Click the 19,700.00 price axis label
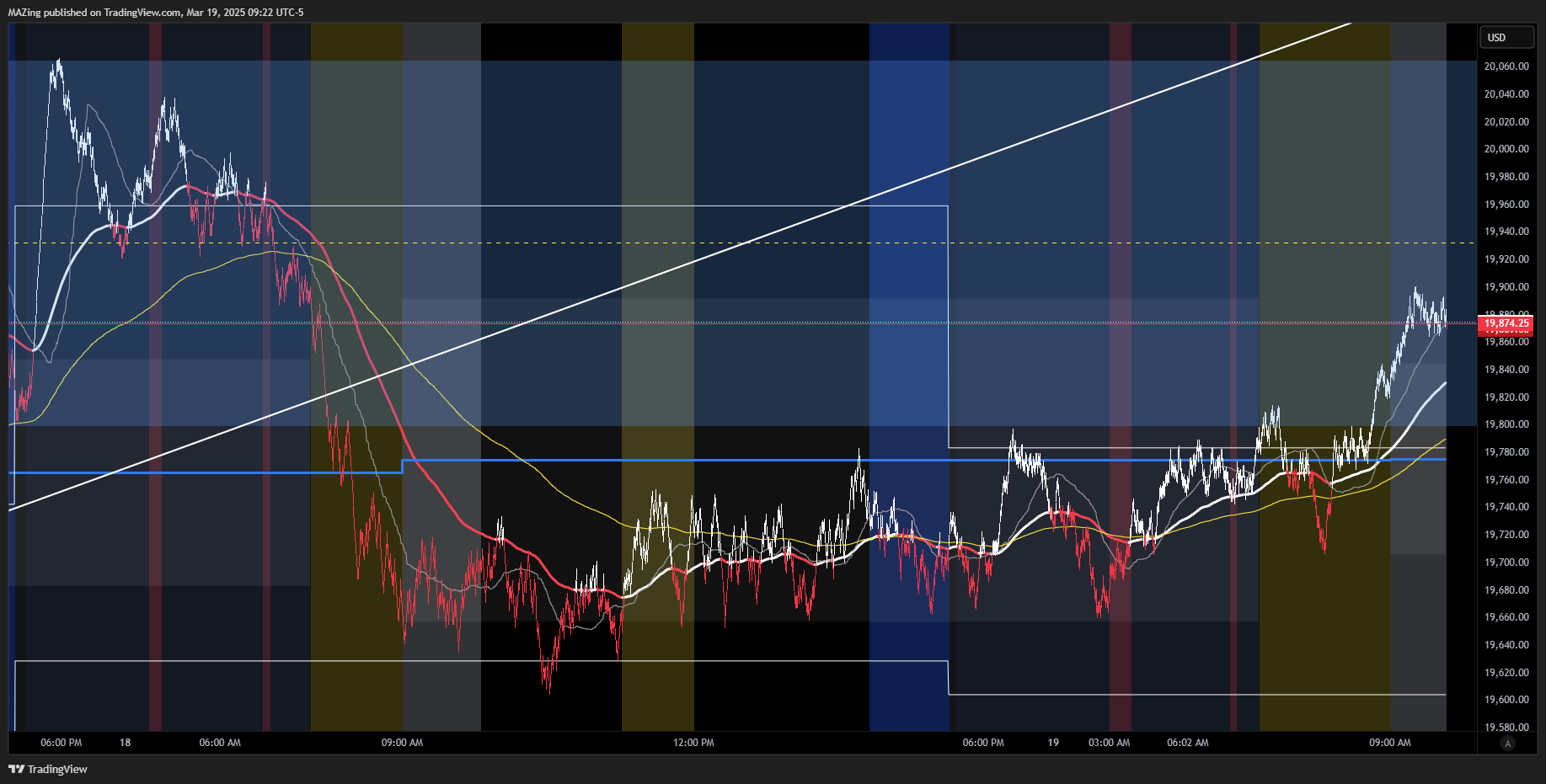This screenshot has height=784, width=1546. point(1506,563)
